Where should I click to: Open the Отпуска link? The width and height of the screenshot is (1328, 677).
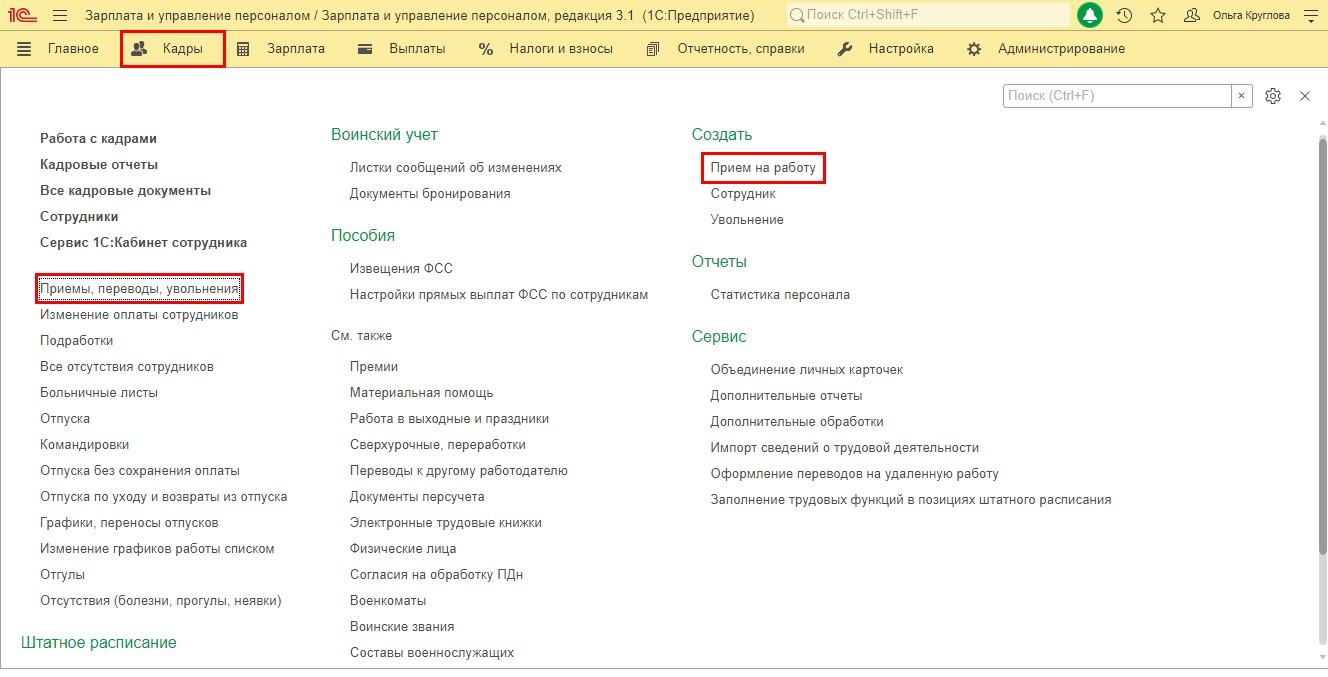[x=65, y=419]
